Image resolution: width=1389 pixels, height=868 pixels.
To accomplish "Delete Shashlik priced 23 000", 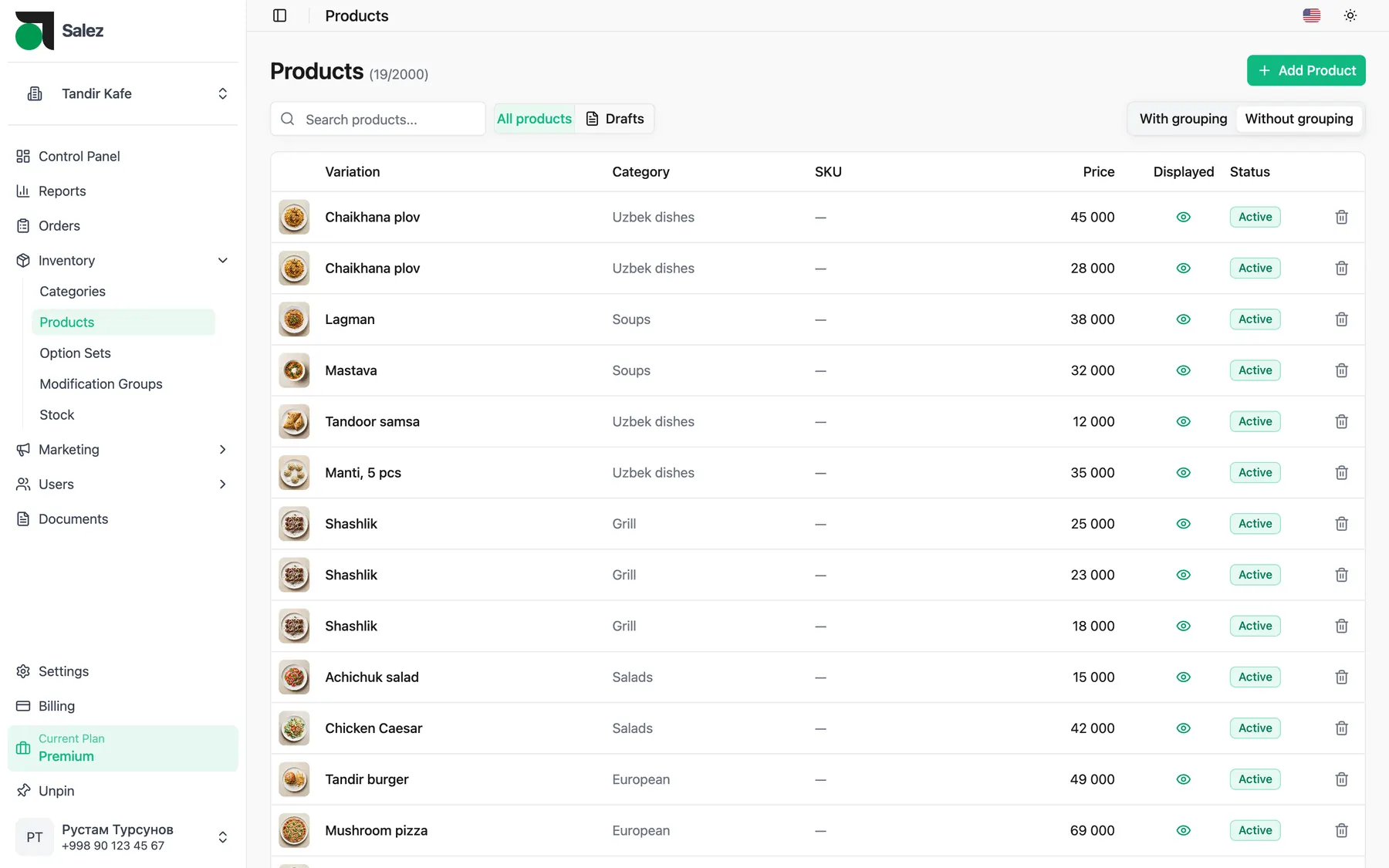I will (1341, 575).
